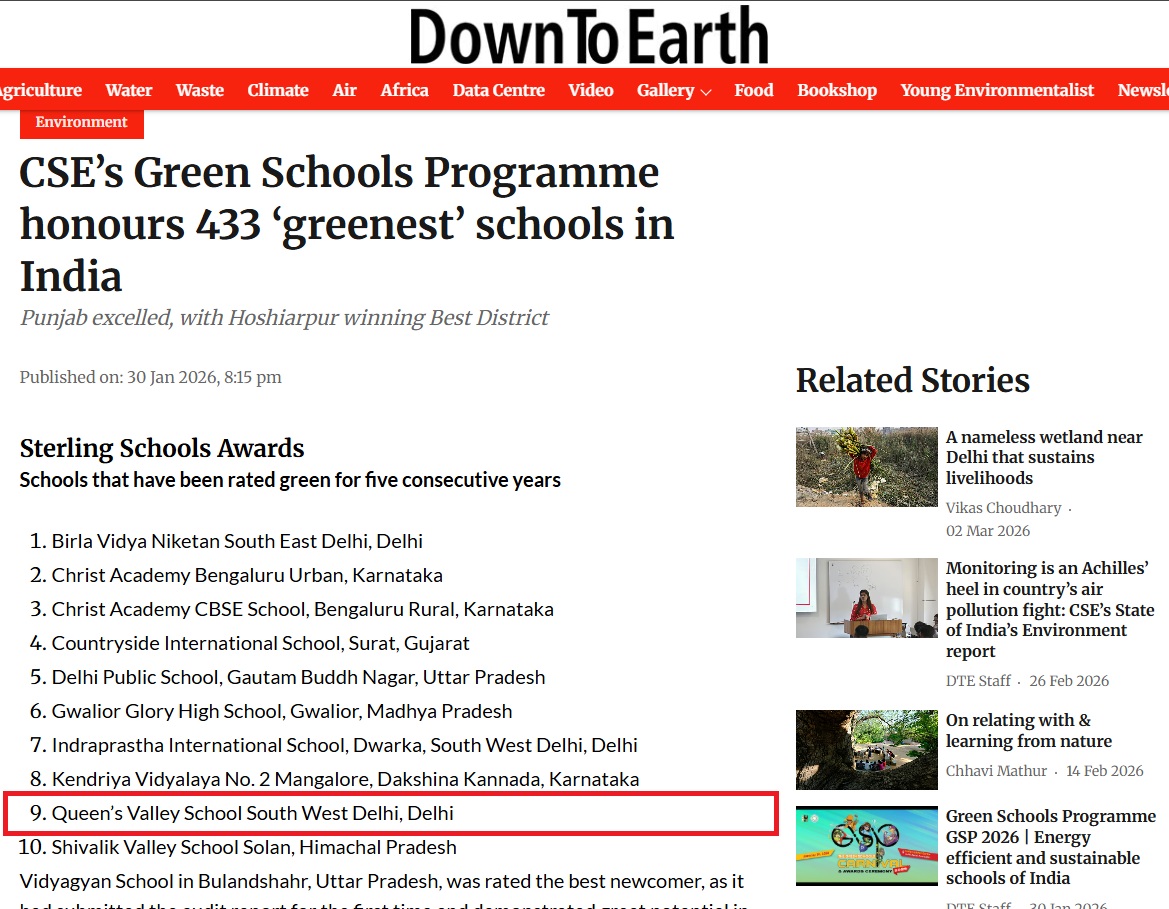Open 'On relating with & learning from nature'
The width and height of the screenshot is (1169, 909).
1028,730
